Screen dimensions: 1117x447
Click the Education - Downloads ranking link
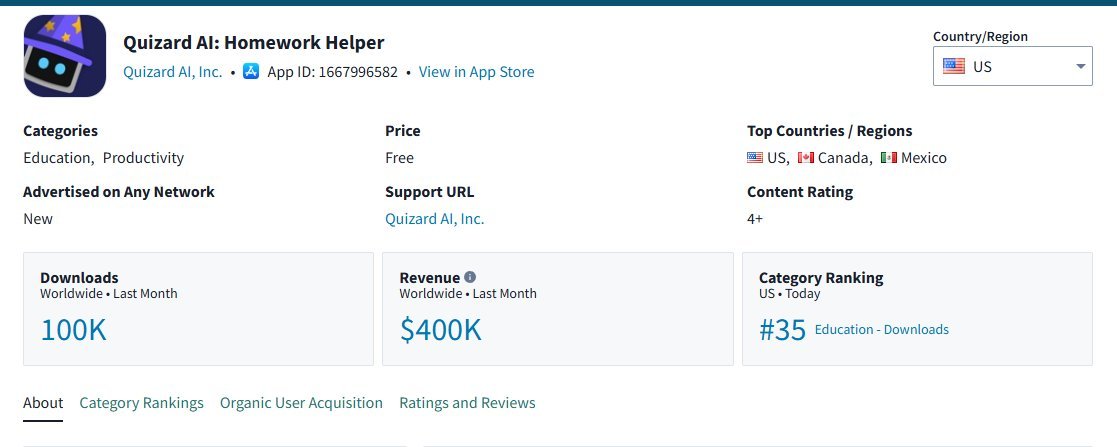tap(881, 330)
